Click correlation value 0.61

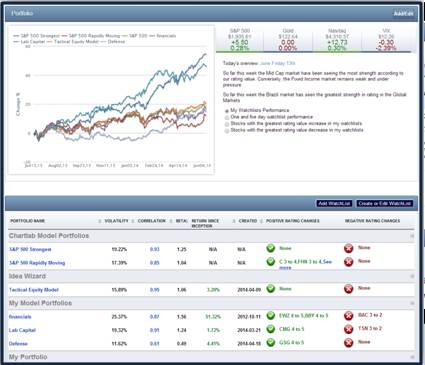(x=155, y=344)
